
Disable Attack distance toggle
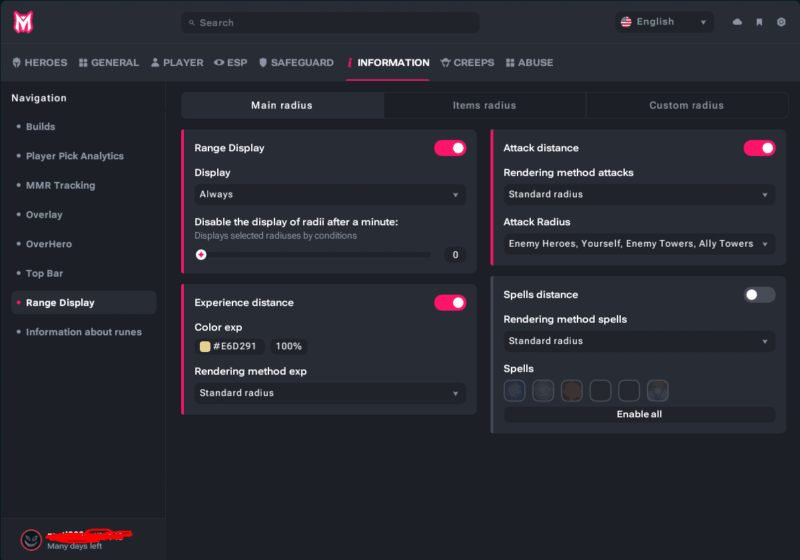pyautogui.click(x=759, y=148)
